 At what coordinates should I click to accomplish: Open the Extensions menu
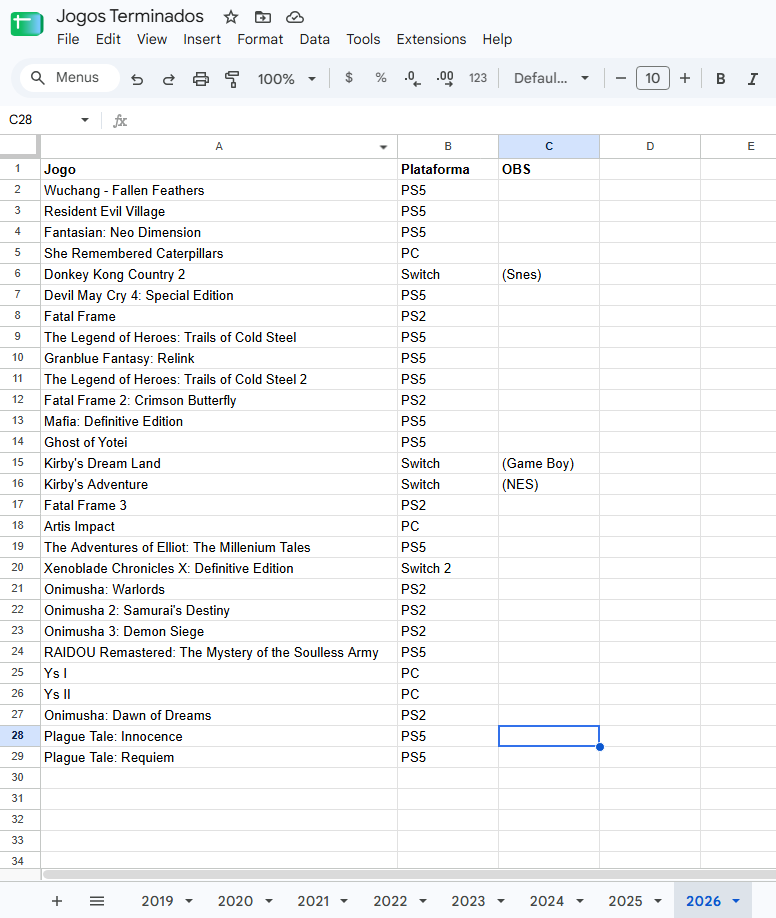point(431,39)
